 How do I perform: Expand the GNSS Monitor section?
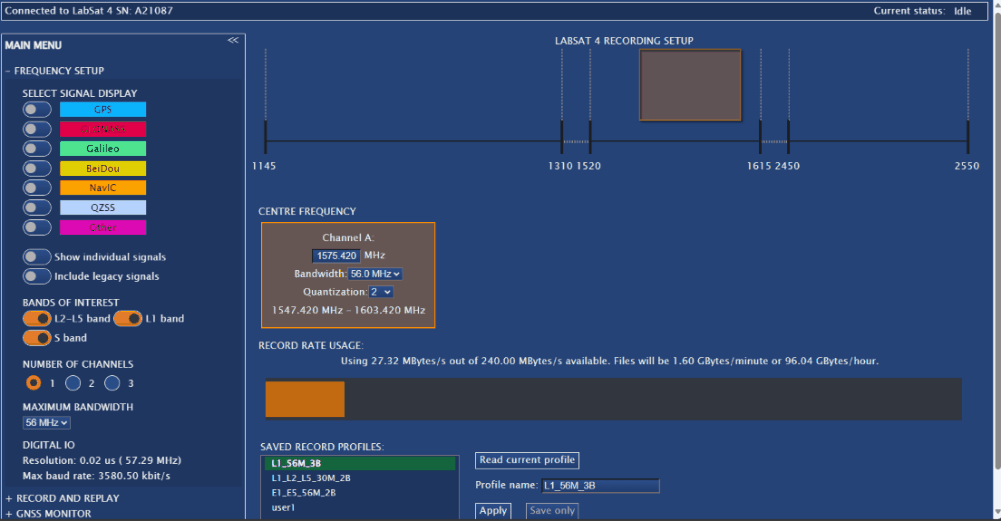(49, 513)
